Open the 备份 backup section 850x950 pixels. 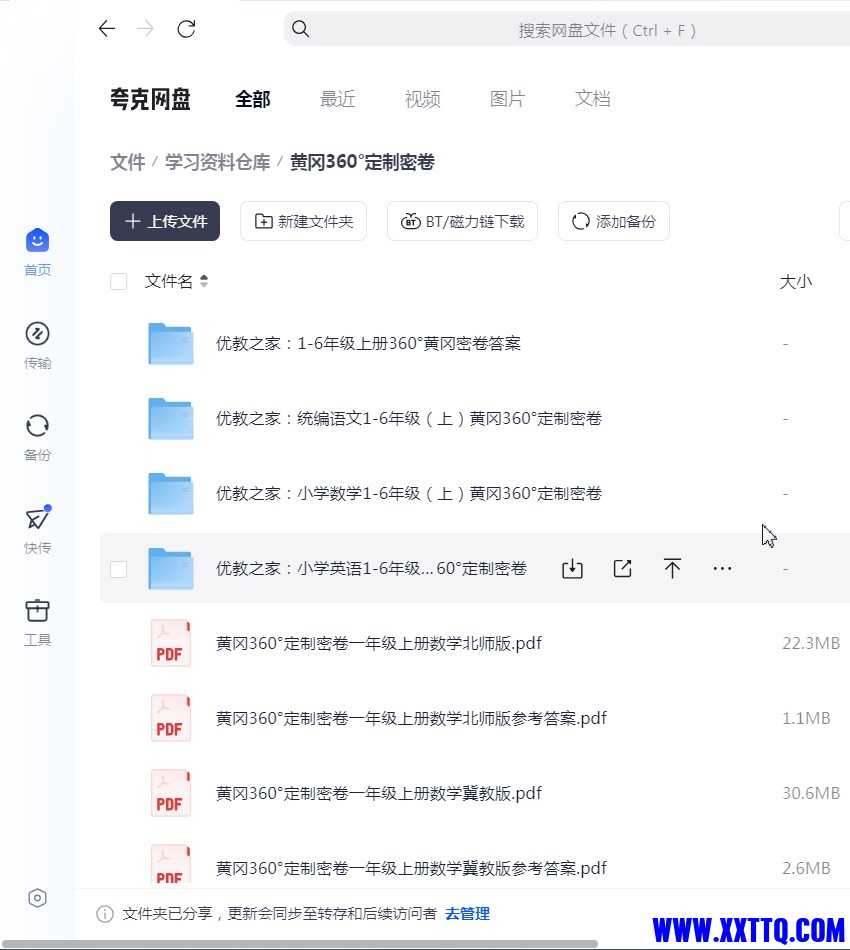click(38, 437)
